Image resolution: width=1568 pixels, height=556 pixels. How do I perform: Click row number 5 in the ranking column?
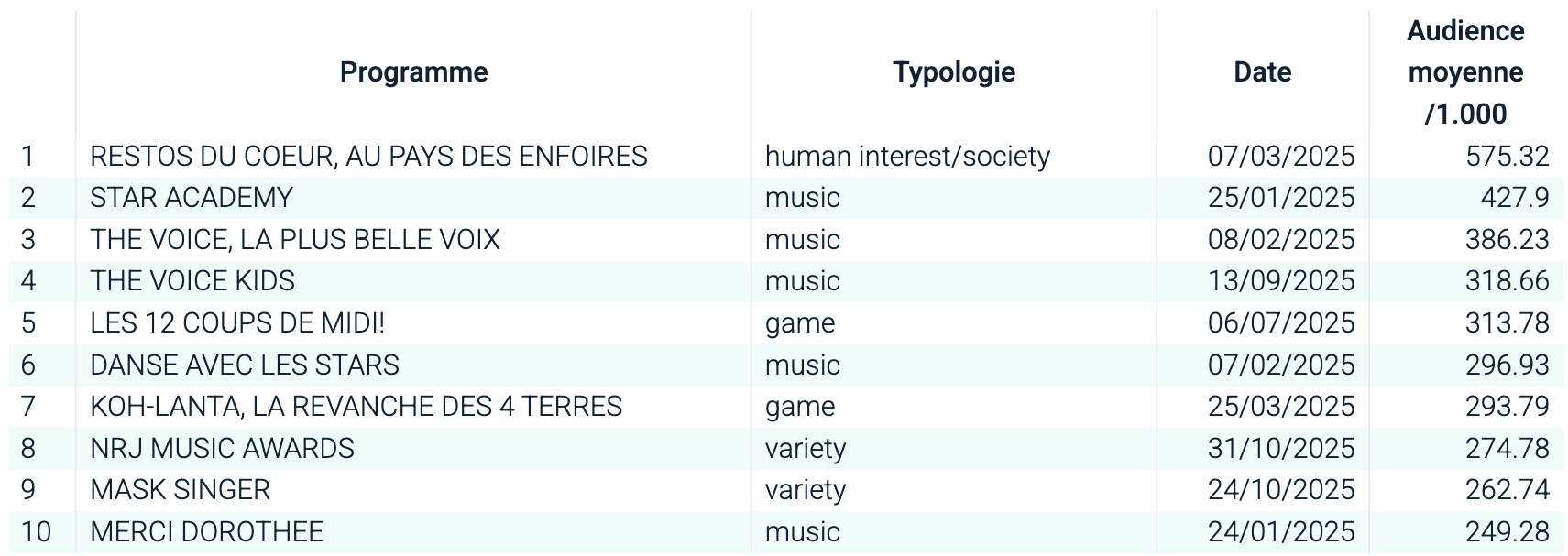tap(28, 323)
